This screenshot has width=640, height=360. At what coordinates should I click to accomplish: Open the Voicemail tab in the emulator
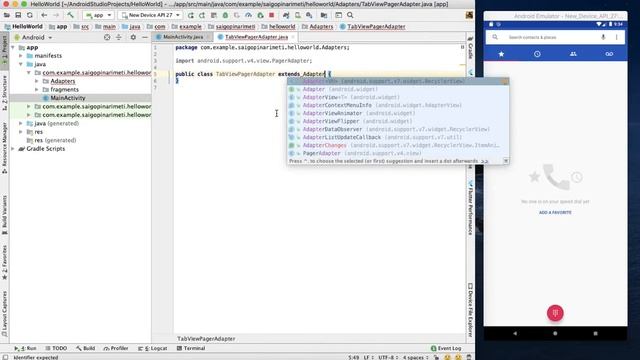point(609,54)
